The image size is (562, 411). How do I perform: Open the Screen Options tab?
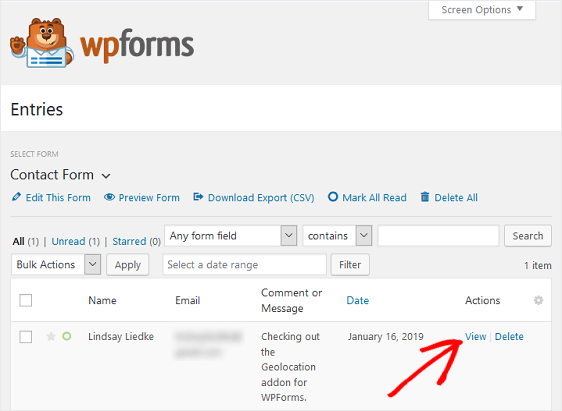482,10
